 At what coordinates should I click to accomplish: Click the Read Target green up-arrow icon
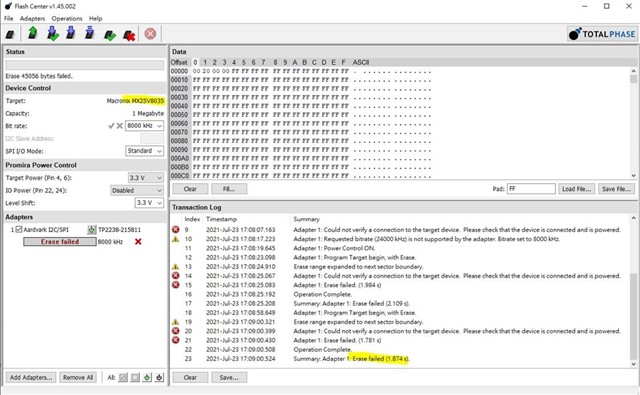coord(33,33)
